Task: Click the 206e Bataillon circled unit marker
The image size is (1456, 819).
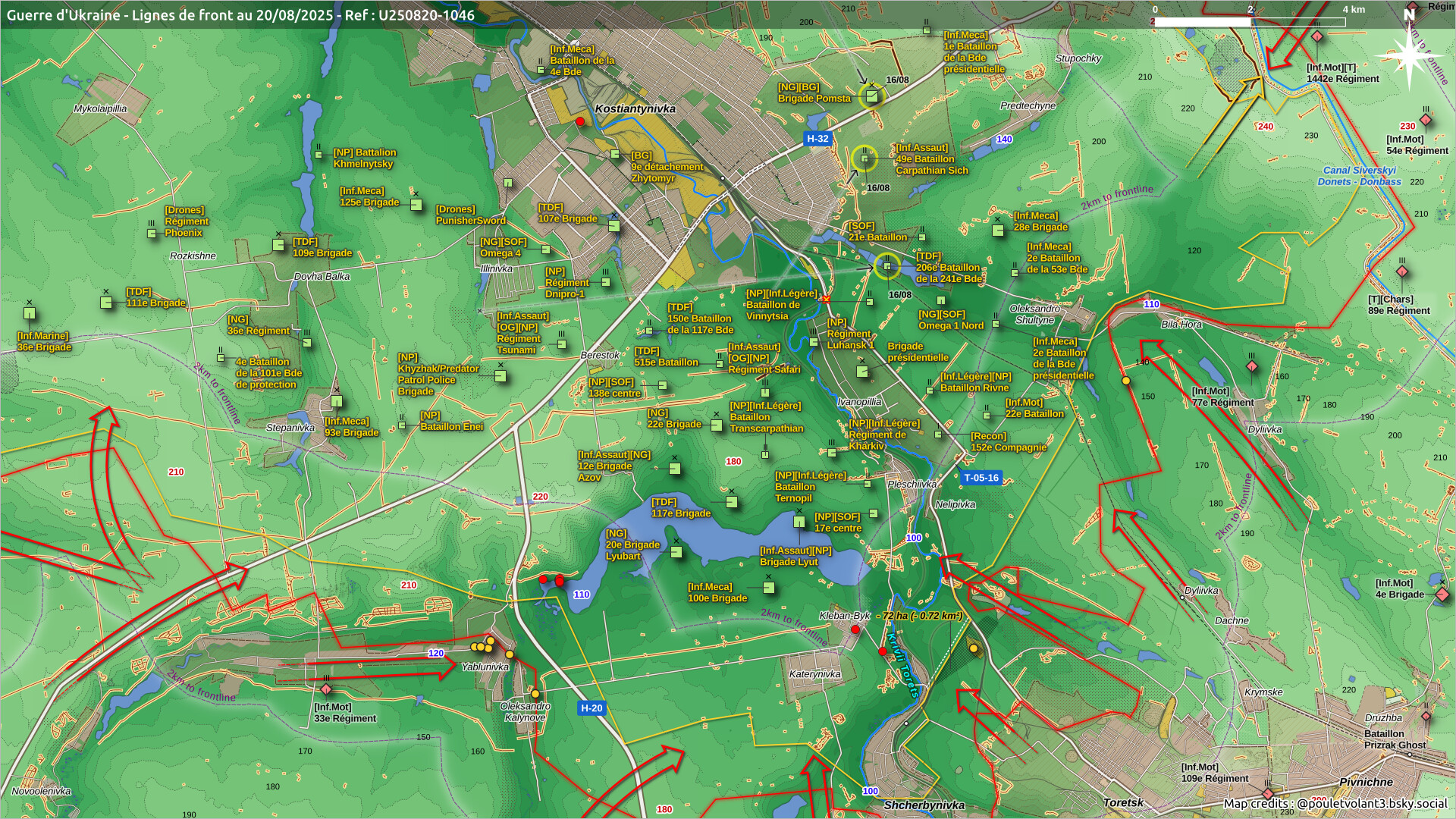Action: click(886, 266)
